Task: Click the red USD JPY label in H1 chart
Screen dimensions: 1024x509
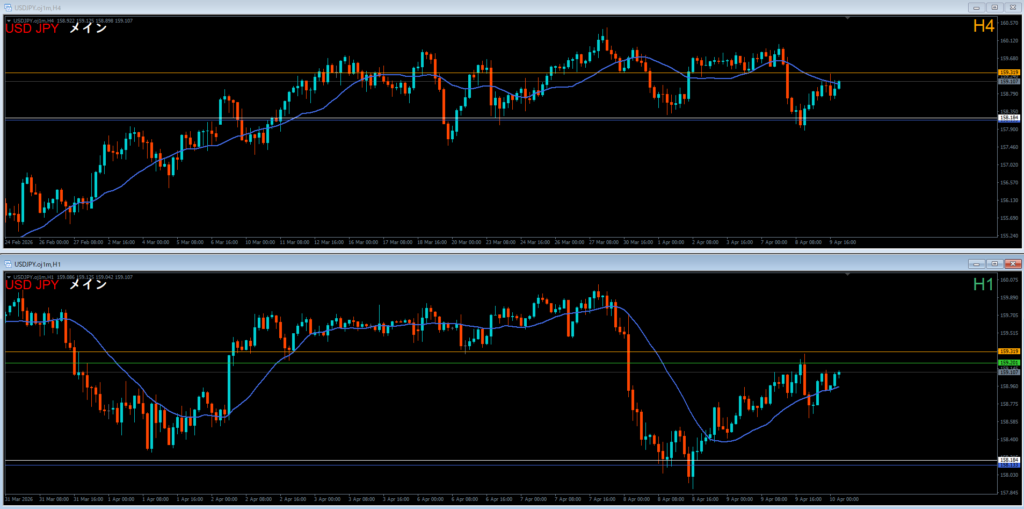Action: (32, 285)
